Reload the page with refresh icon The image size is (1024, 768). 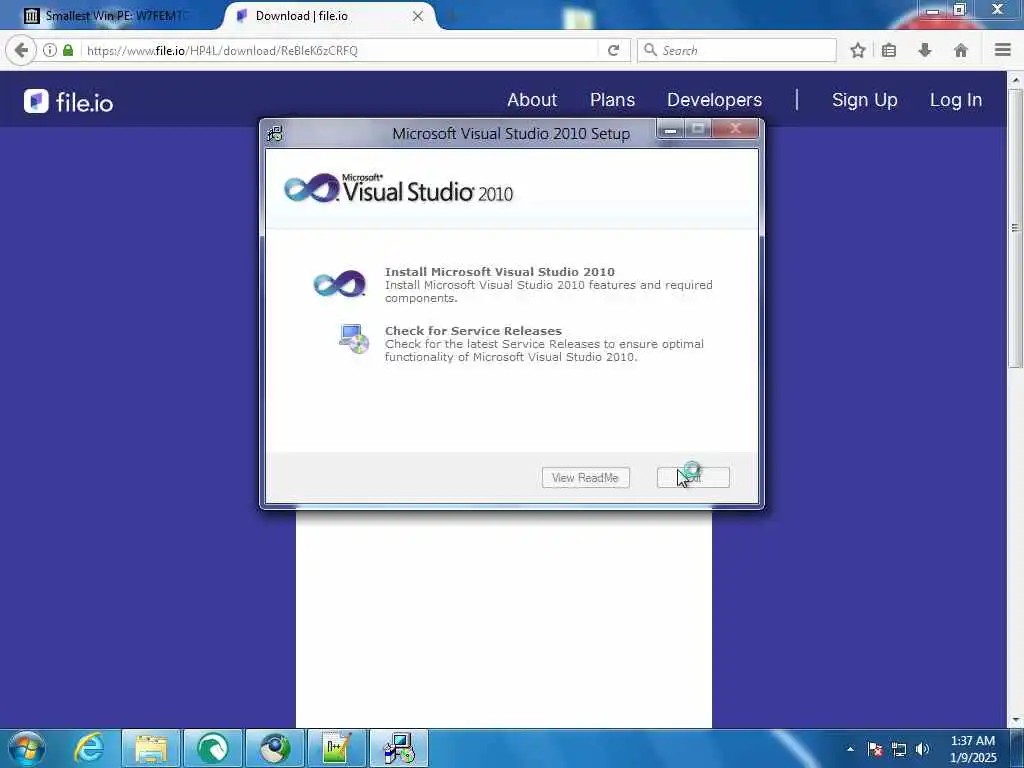pyautogui.click(x=613, y=50)
